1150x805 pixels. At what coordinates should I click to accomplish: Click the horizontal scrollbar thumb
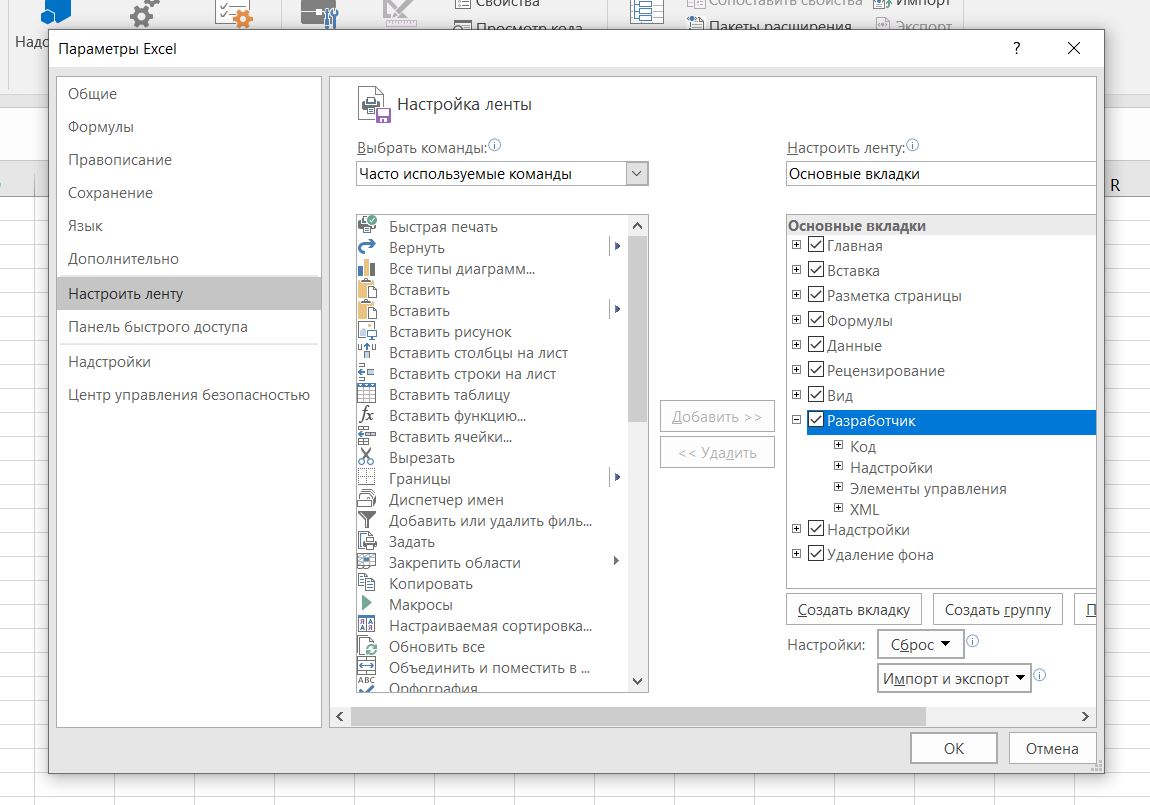coord(638,716)
